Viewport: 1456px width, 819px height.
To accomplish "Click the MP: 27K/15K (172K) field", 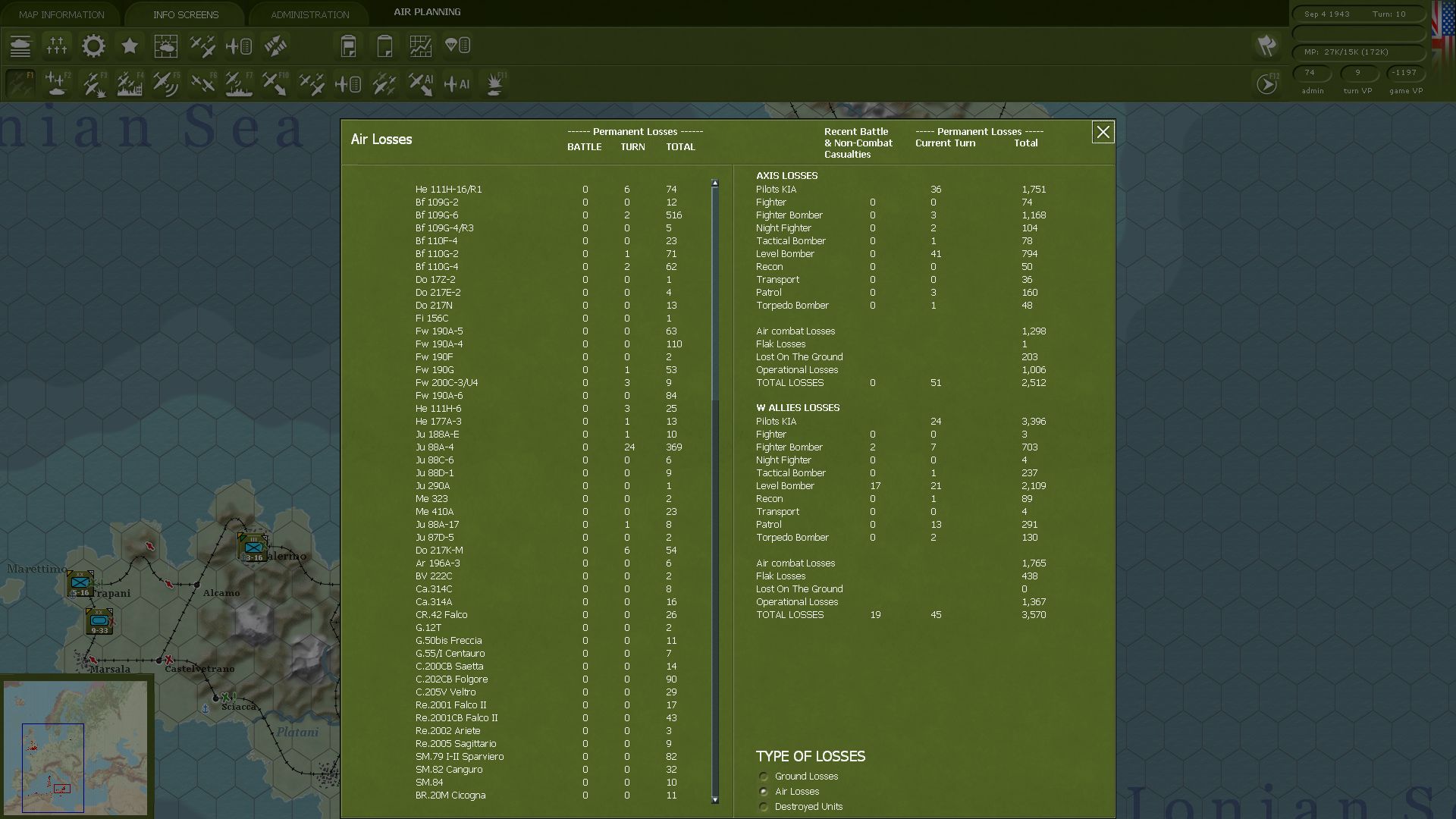I will click(1359, 52).
